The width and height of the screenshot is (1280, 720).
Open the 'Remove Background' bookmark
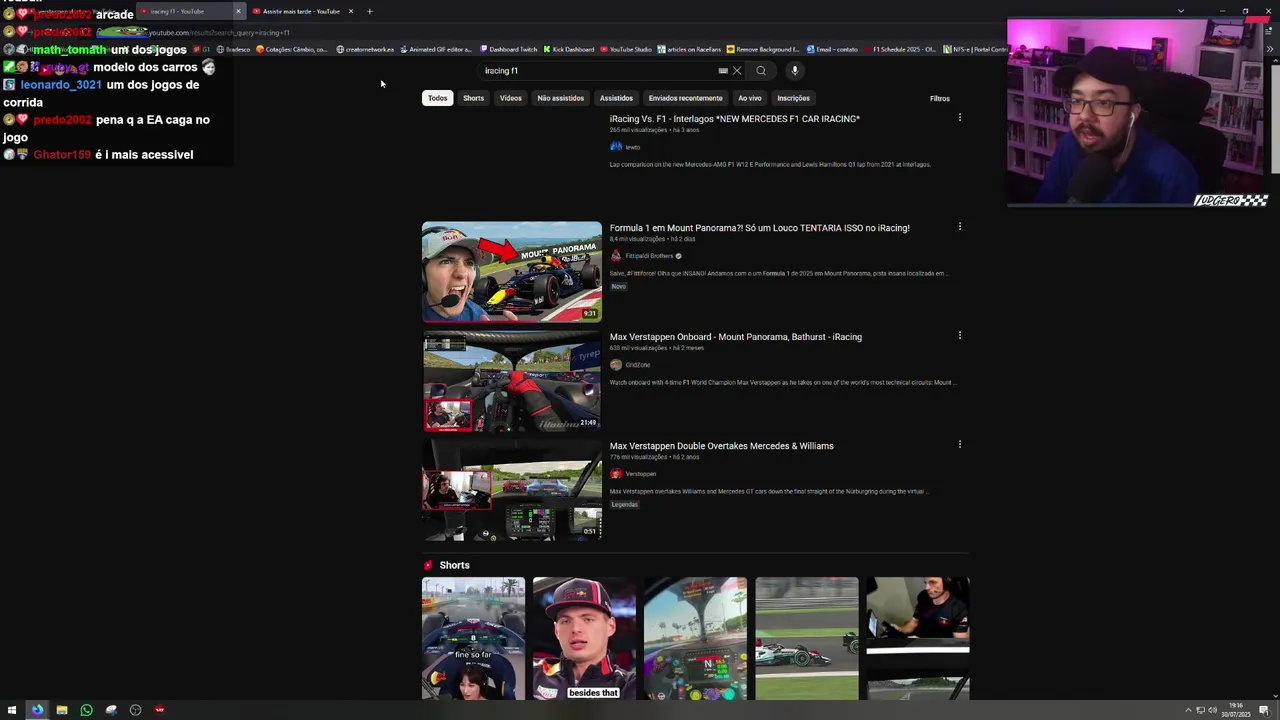(763, 49)
